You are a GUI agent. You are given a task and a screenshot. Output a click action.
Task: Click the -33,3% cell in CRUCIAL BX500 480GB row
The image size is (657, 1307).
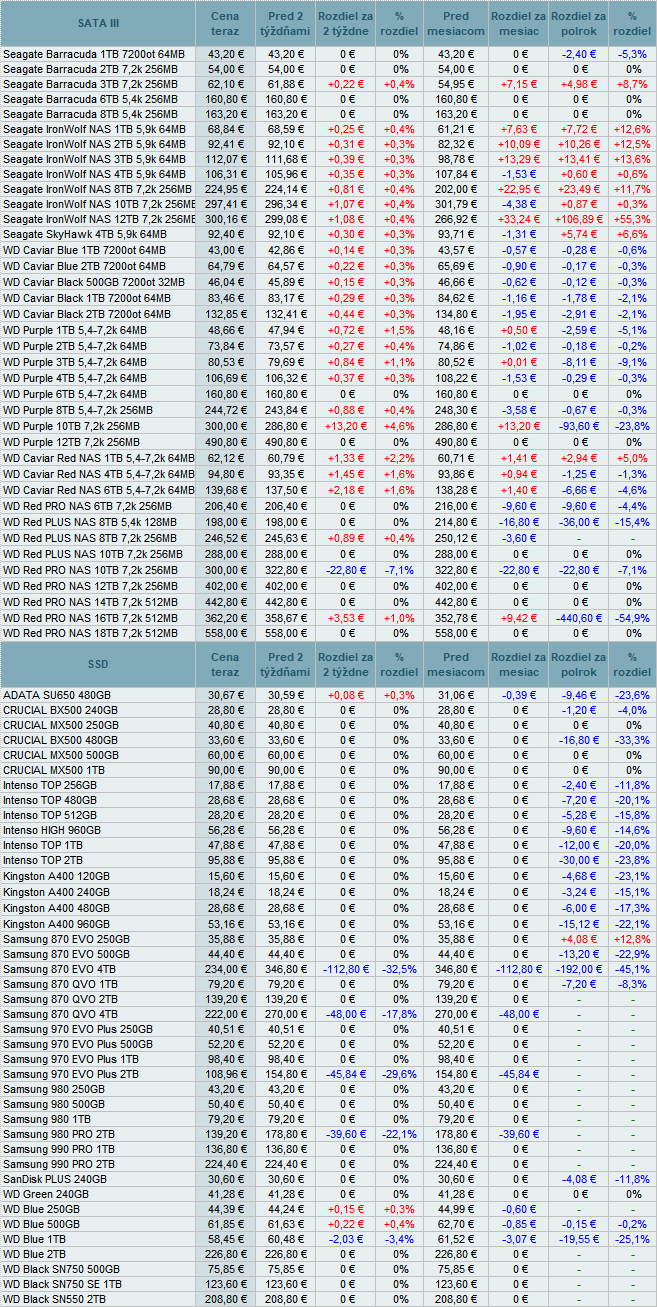[x=632, y=740]
